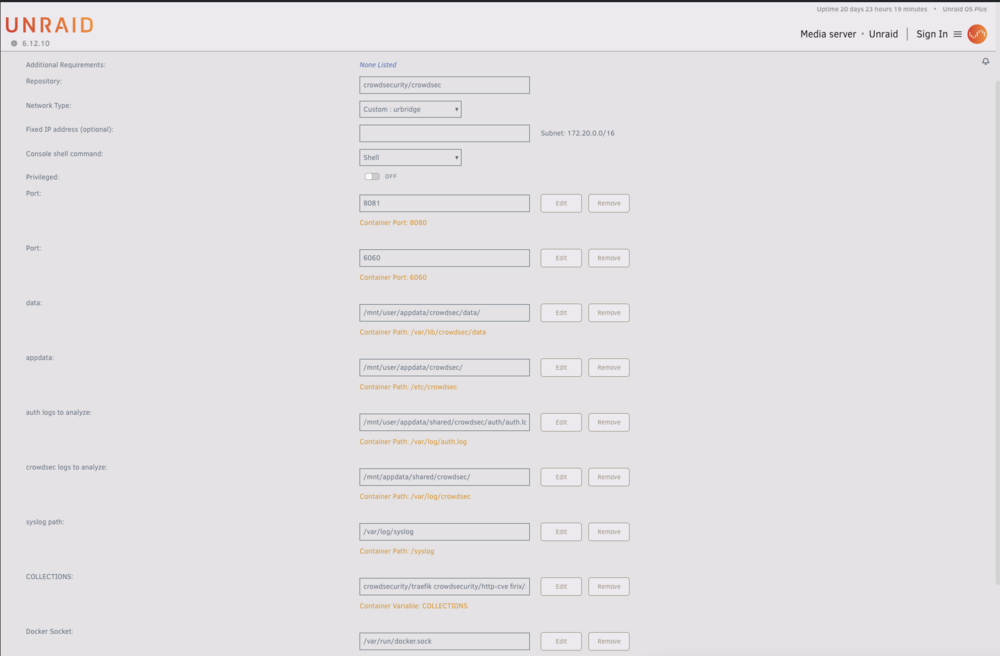The image size is (1000, 656).
Task: Open the notifications bell icon
Action: click(985, 61)
